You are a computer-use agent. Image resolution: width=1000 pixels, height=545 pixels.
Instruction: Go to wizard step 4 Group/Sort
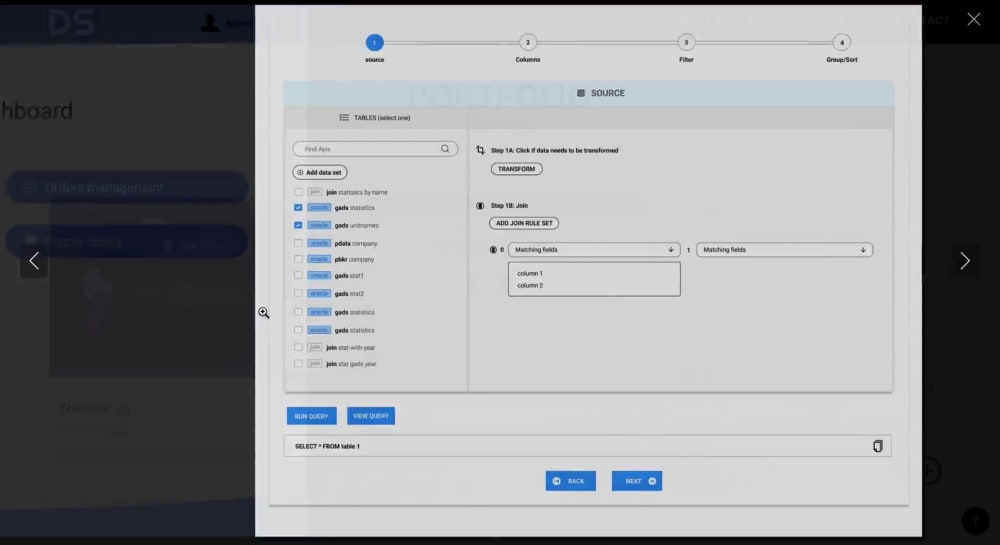tap(842, 43)
